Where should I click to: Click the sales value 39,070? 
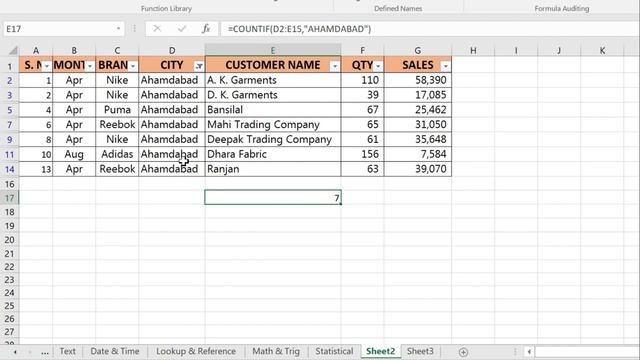pos(418,169)
